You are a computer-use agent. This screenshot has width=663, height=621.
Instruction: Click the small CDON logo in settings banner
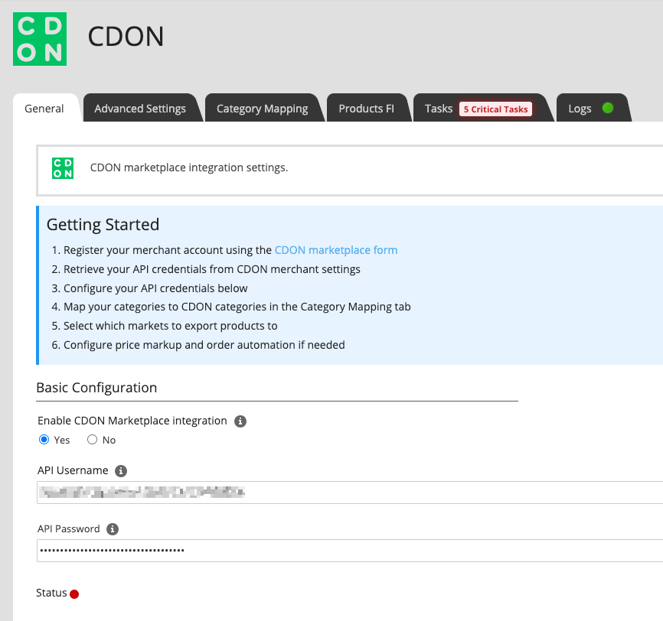point(63,168)
